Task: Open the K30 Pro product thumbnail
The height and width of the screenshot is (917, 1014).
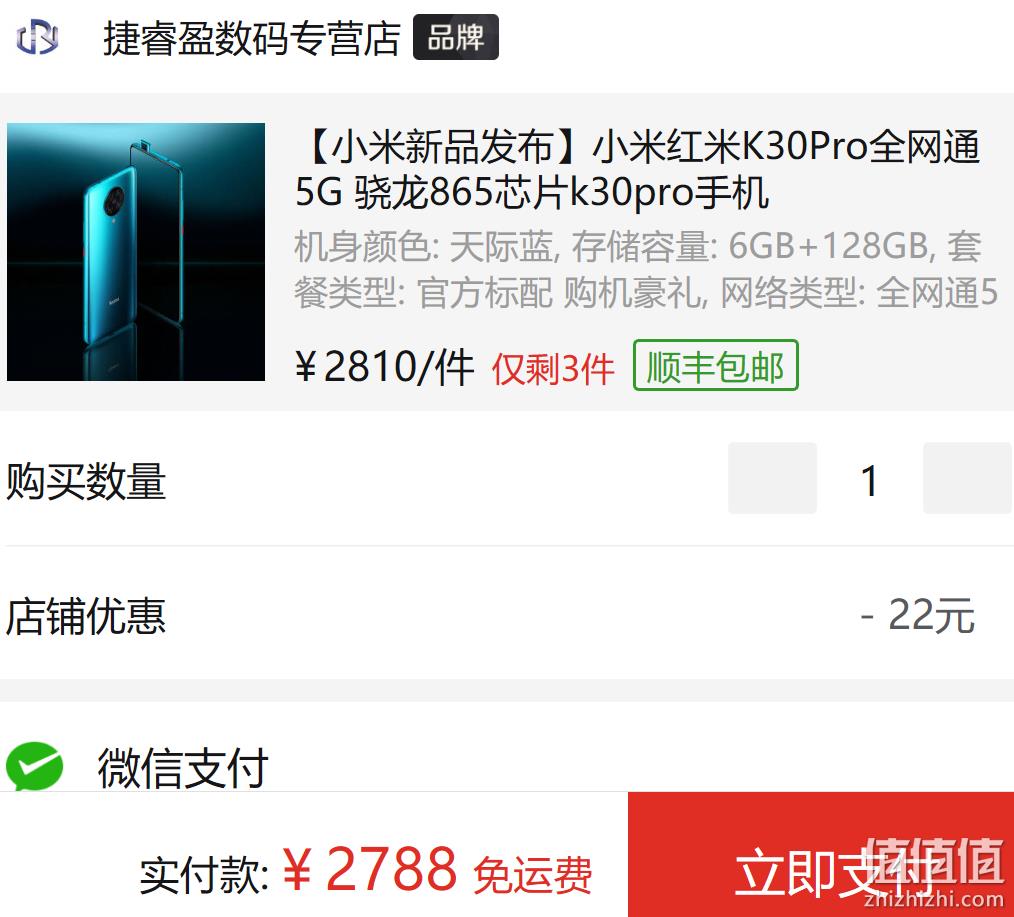Action: click(x=136, y=252)
